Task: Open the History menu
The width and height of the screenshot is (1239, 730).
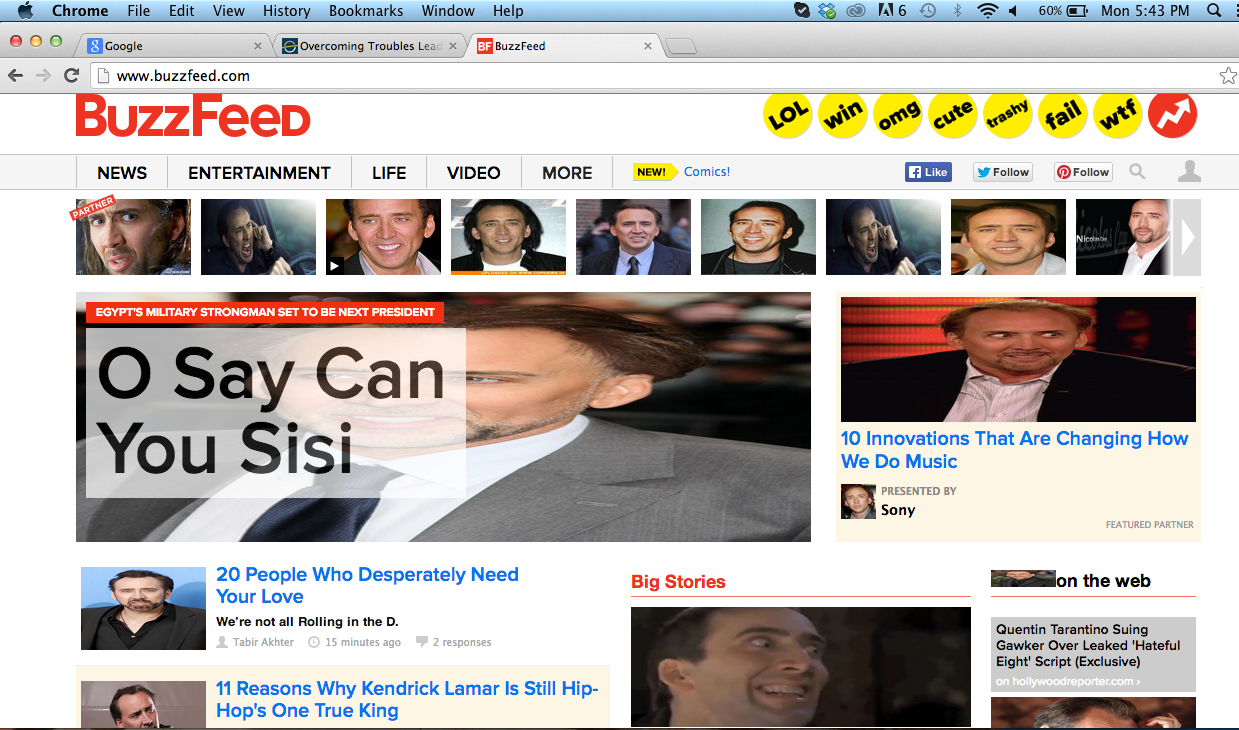Action: [286, 11]
